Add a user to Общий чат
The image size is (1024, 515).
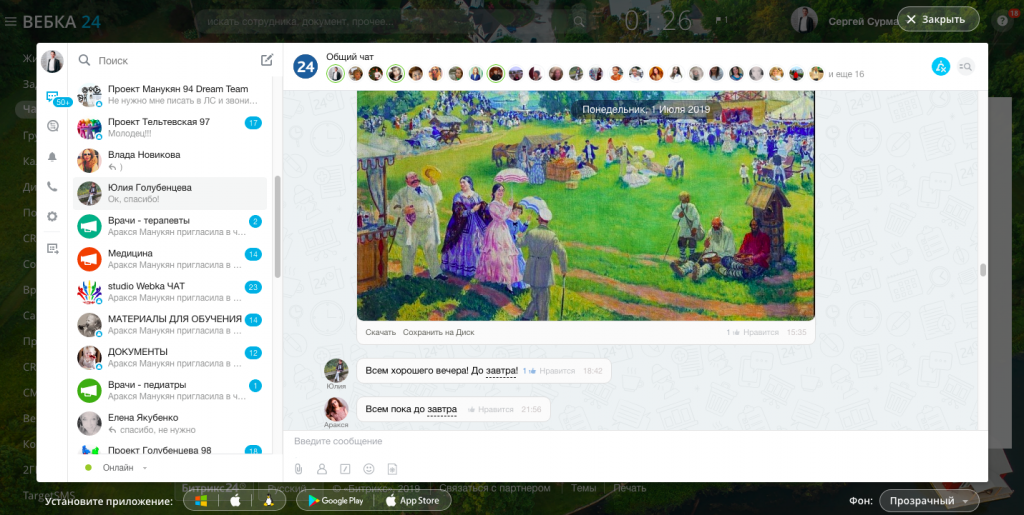pyautogui.click(x=940, y=66)
